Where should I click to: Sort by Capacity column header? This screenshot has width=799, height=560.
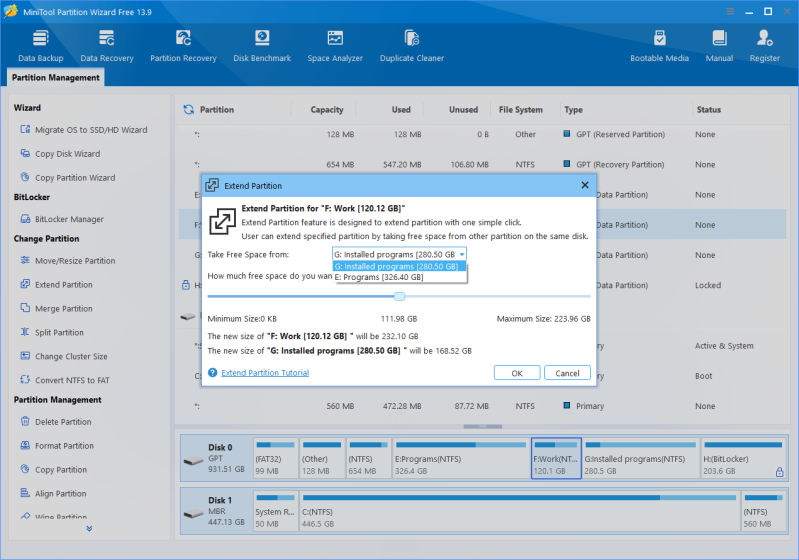[327, 110]
